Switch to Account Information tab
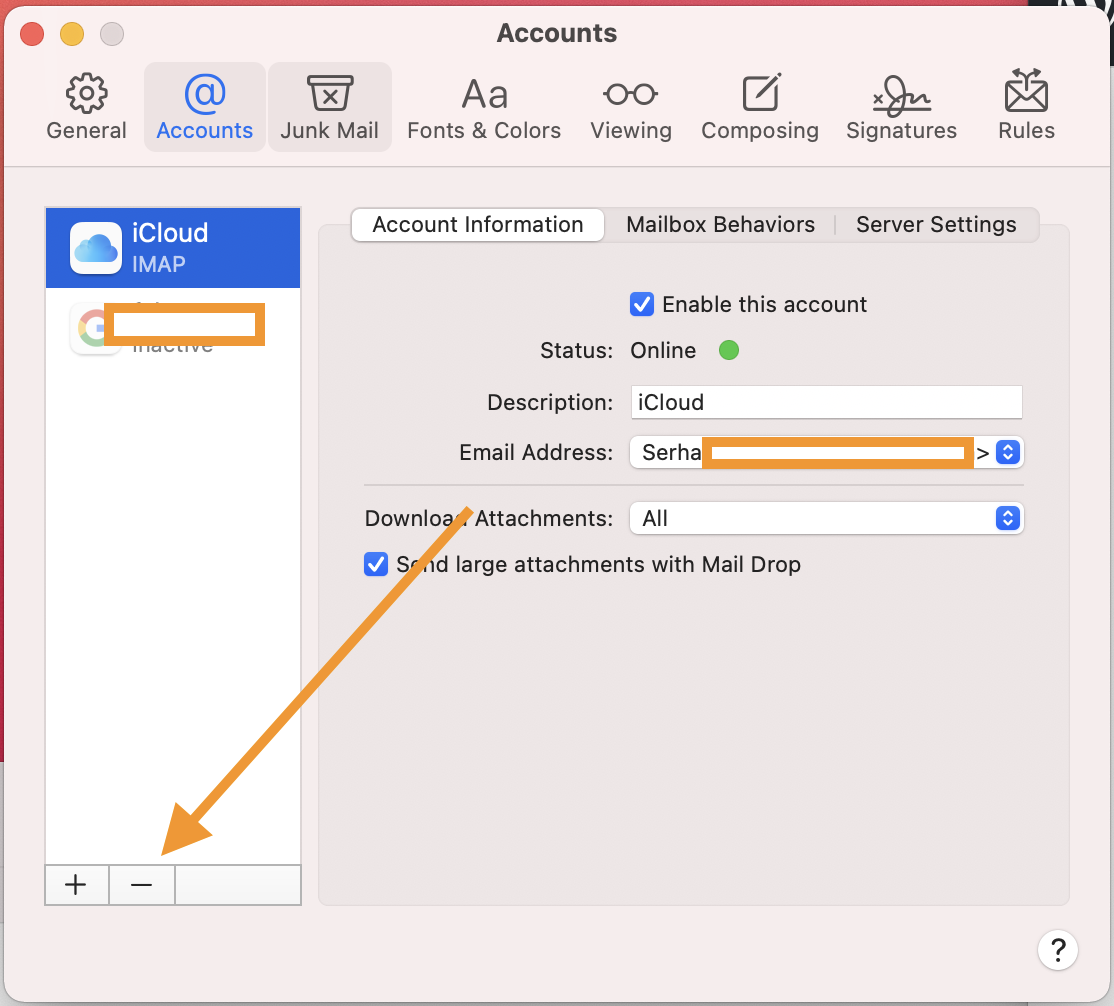The width and height of the screenshot is (1114, 1006). point(477,225)
